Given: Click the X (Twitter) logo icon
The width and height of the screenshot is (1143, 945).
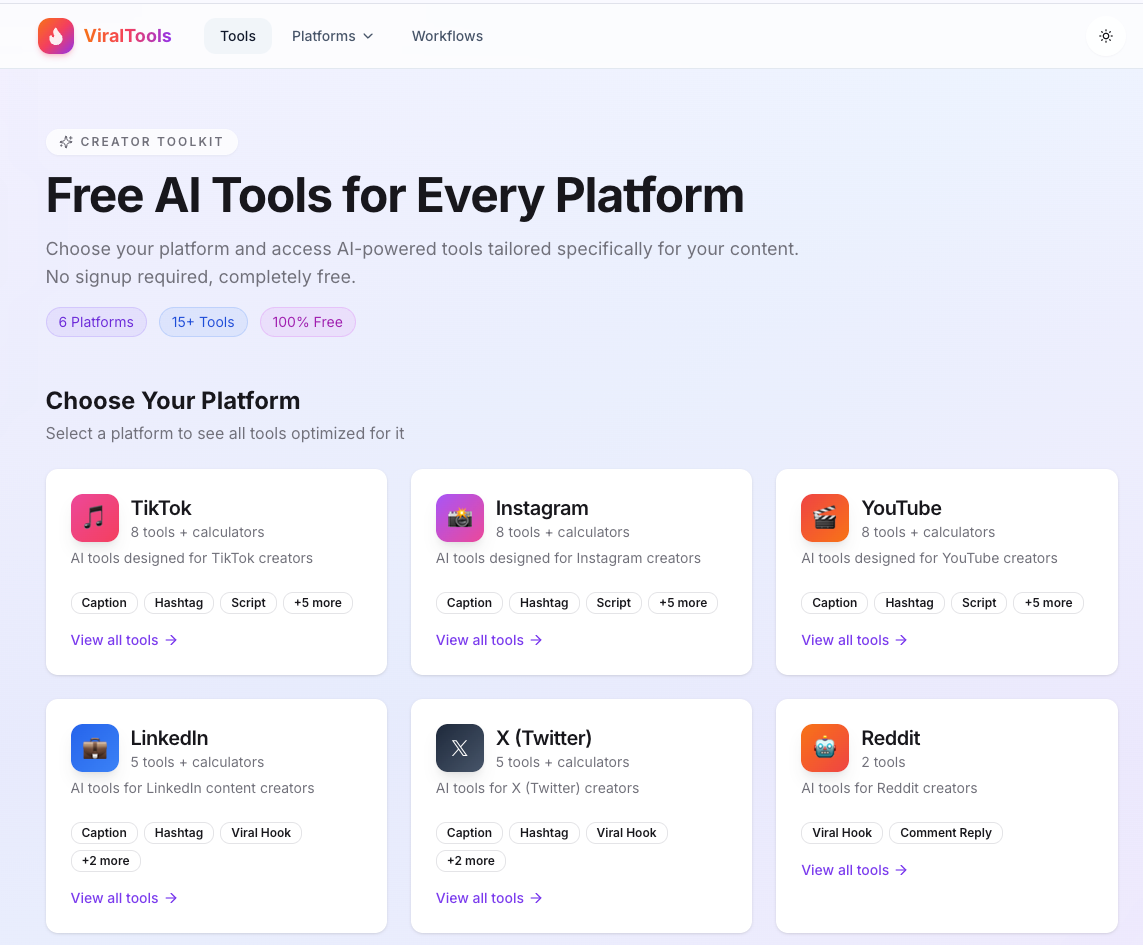Looking at the screenshot, I should pyautogui.click(x=460, y=748).
